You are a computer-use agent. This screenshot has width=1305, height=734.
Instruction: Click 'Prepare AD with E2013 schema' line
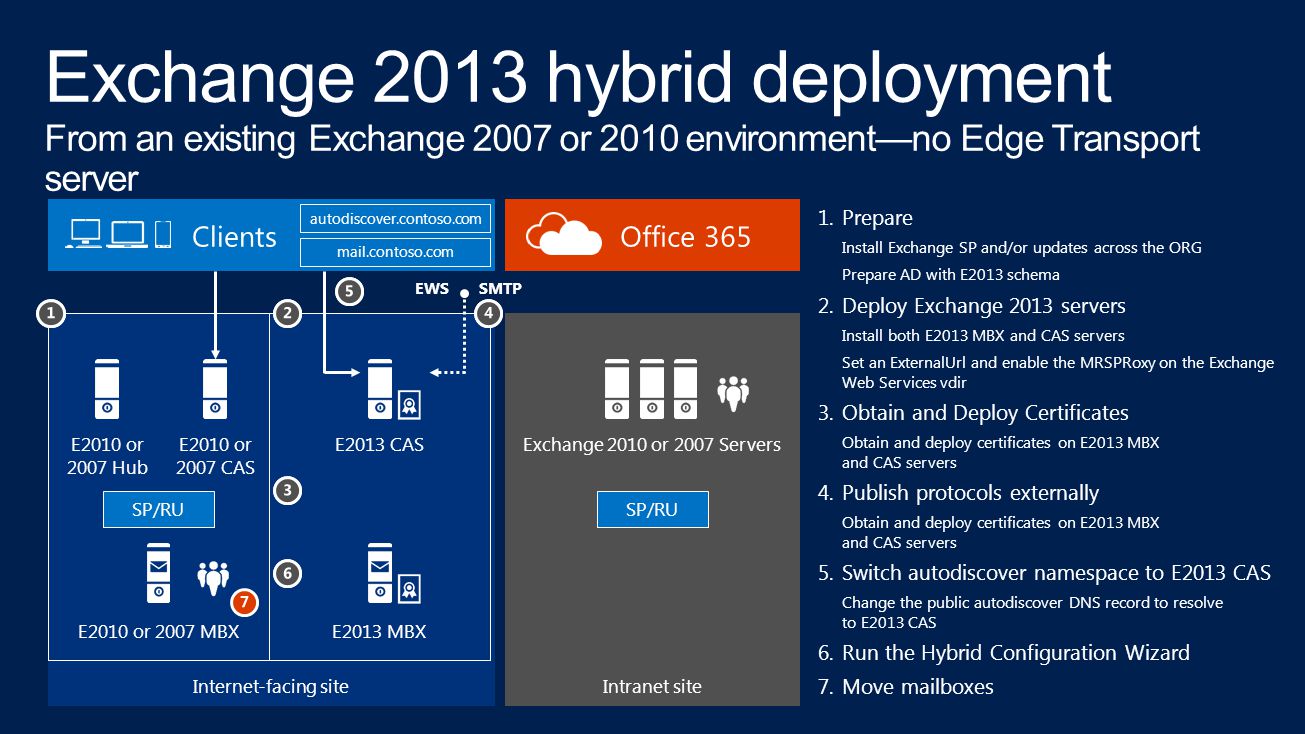tap(950, 274)
